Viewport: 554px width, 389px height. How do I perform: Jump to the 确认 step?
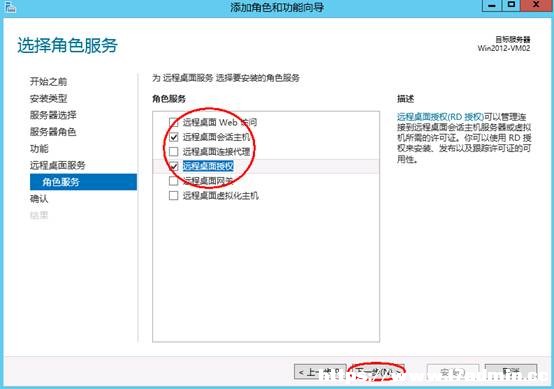39,199
